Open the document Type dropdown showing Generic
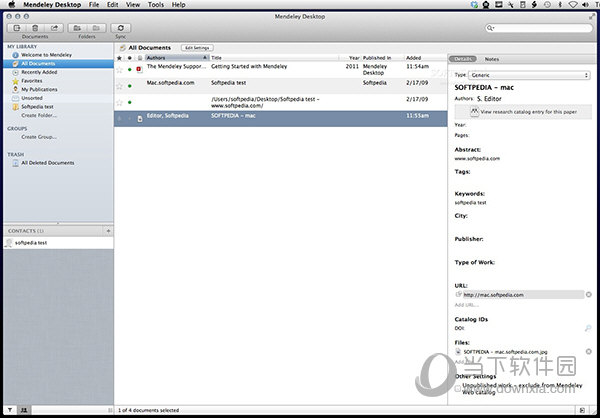The width and height of the screenshot is (600, 418). coord(530,75)
